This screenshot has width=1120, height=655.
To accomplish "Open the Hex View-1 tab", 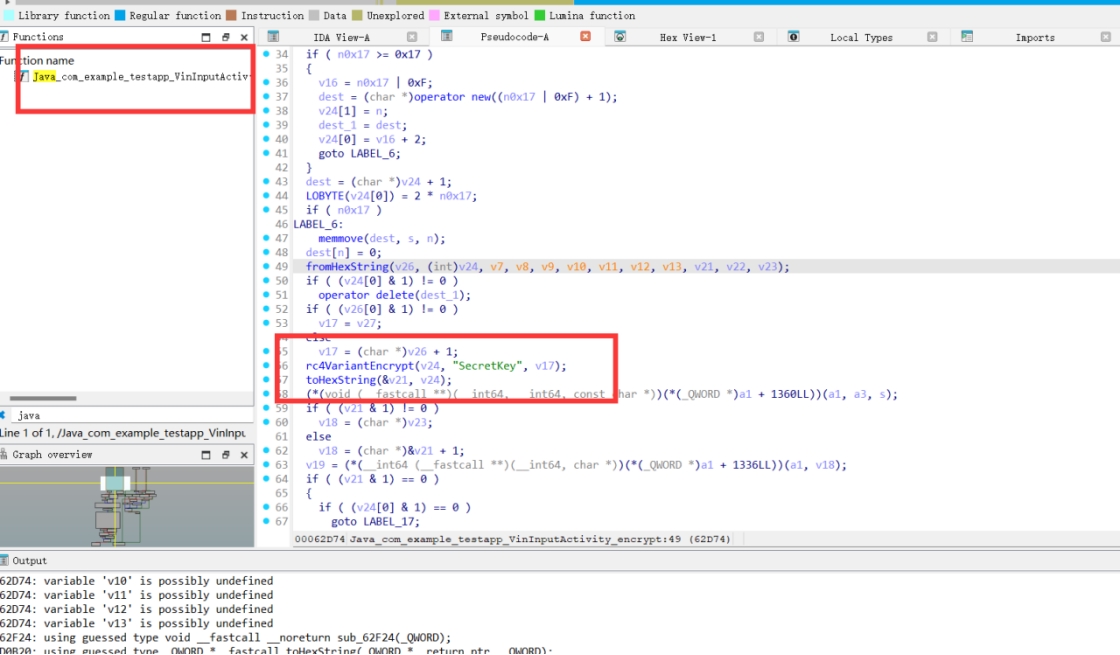I will (x=687, y=37).
